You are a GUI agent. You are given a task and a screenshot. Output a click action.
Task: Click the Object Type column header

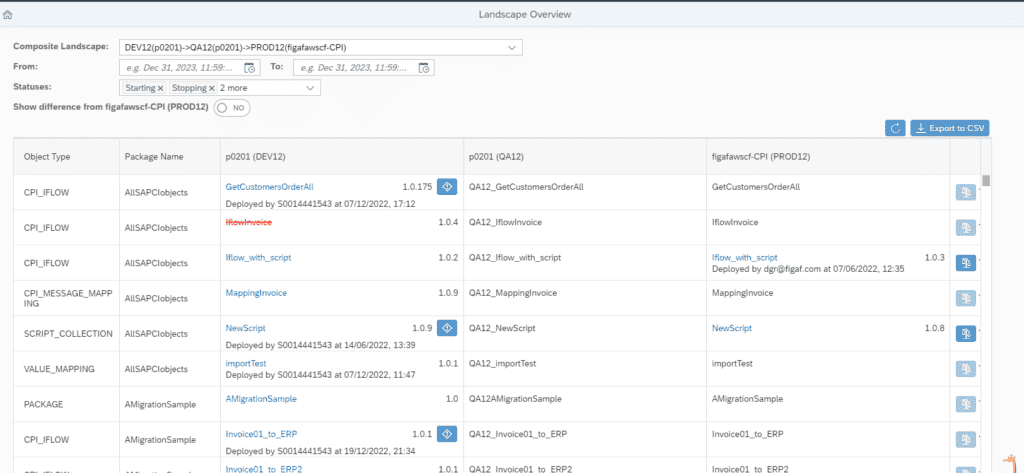(x=47, y=157)
